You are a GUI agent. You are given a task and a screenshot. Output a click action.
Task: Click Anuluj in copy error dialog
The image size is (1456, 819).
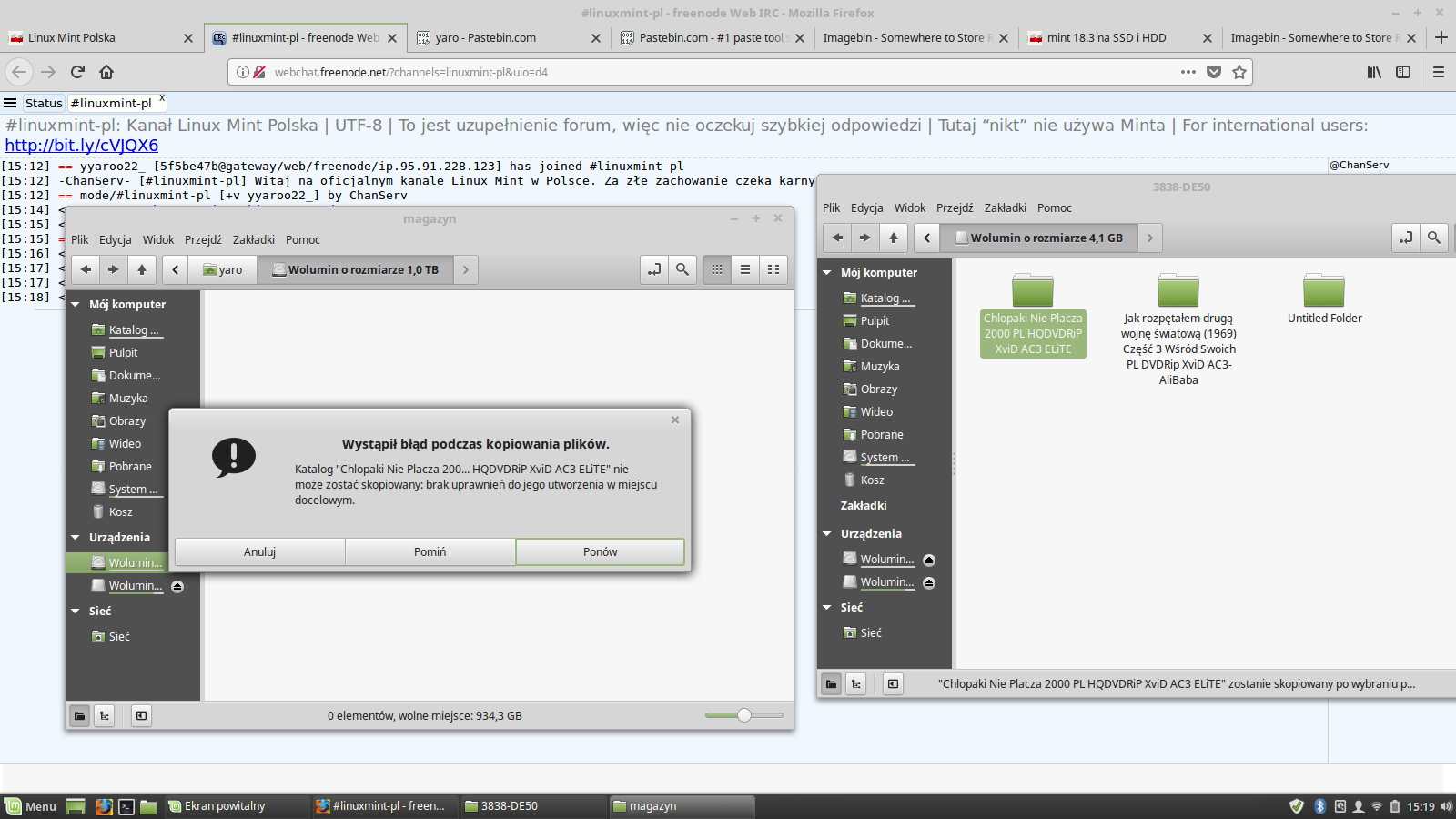point(259,552)
